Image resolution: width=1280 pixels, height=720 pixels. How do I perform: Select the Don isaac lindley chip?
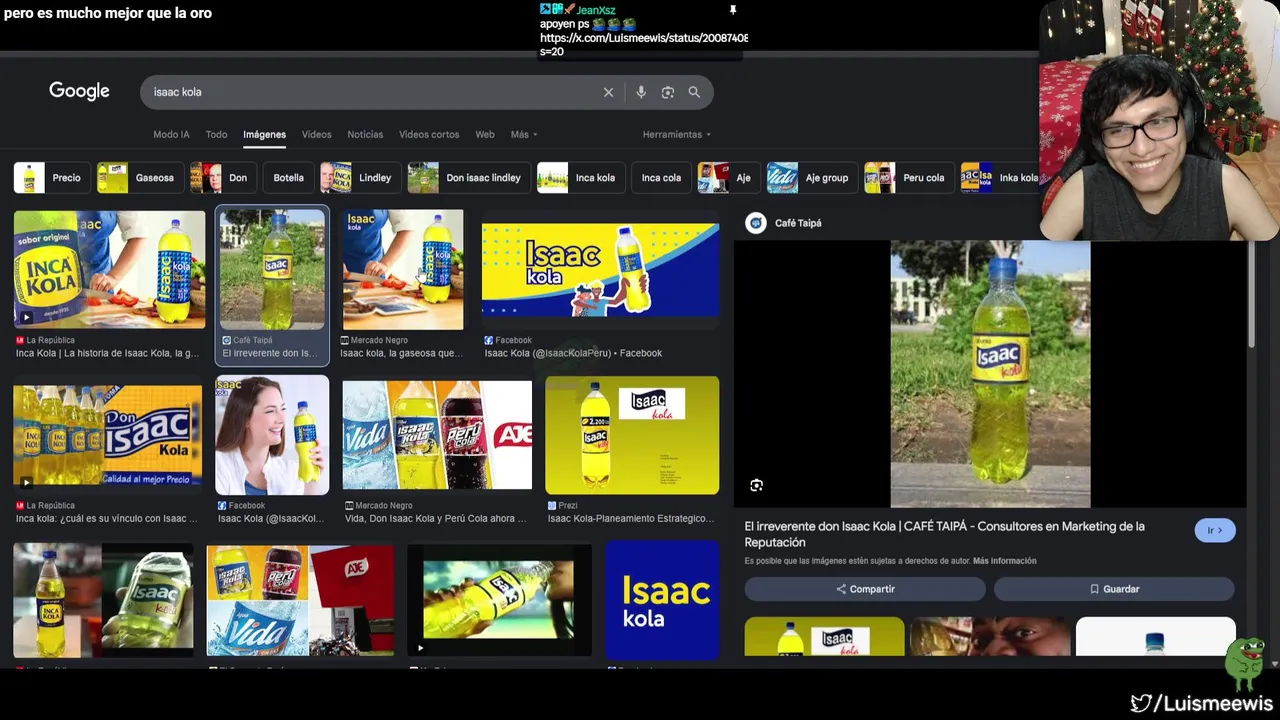[468, 178]
